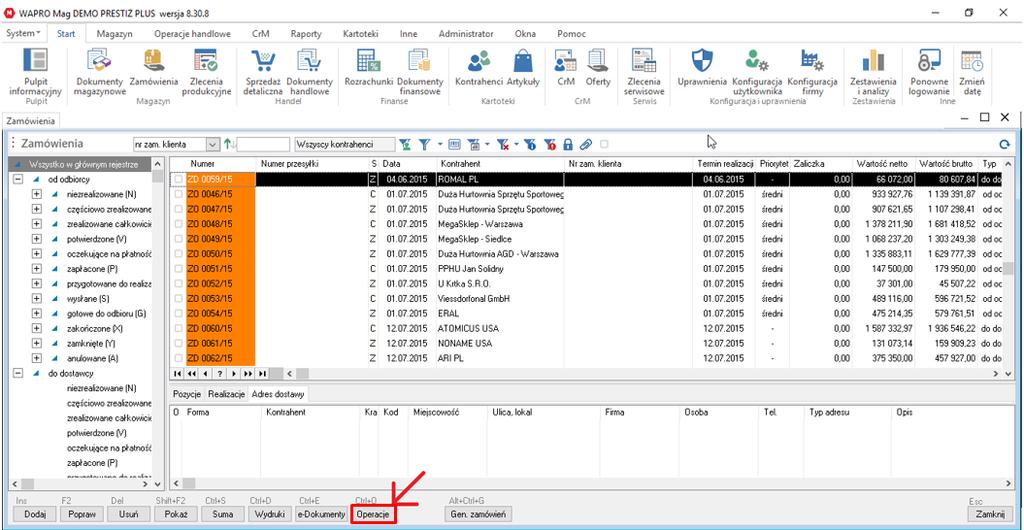
Task: Expand the 'zapłacone (P)' node under od odbiorcy
Action: 37,268
